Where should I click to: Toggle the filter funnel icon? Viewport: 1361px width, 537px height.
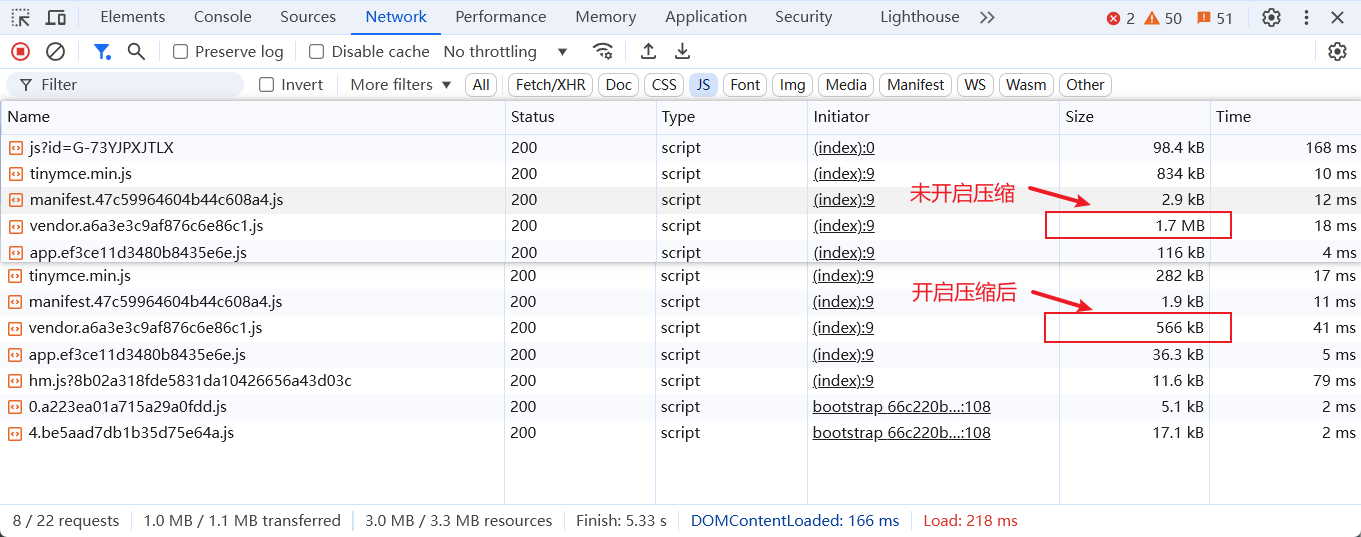coord(102,52)
